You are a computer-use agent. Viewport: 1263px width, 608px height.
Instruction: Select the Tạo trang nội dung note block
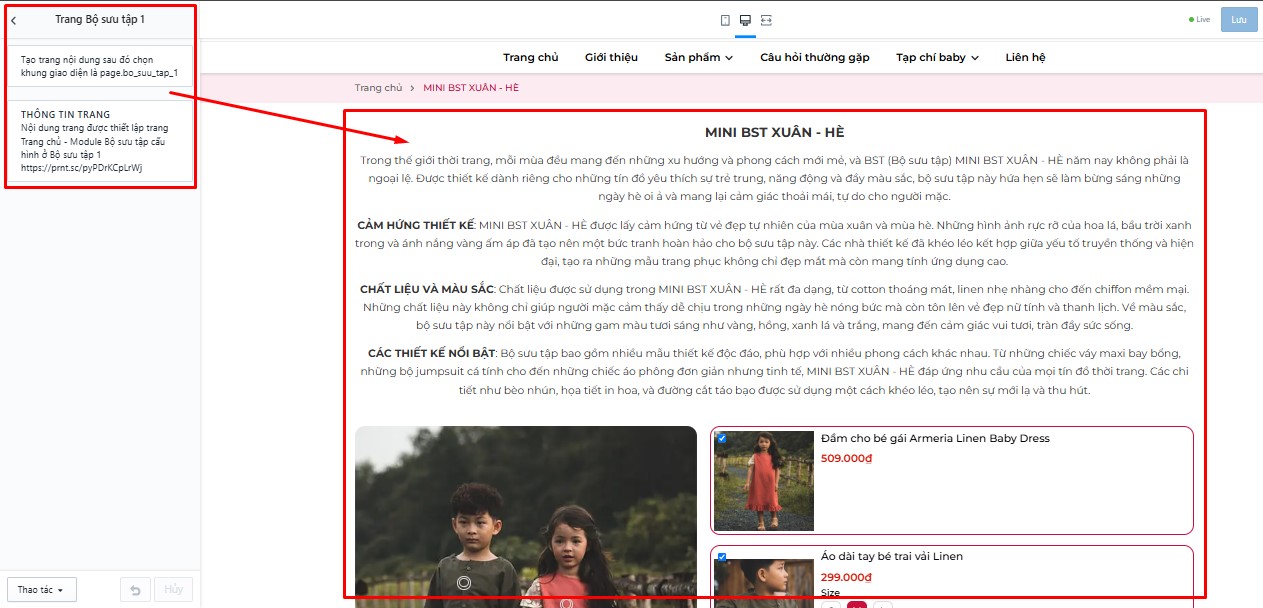(100, 67)
